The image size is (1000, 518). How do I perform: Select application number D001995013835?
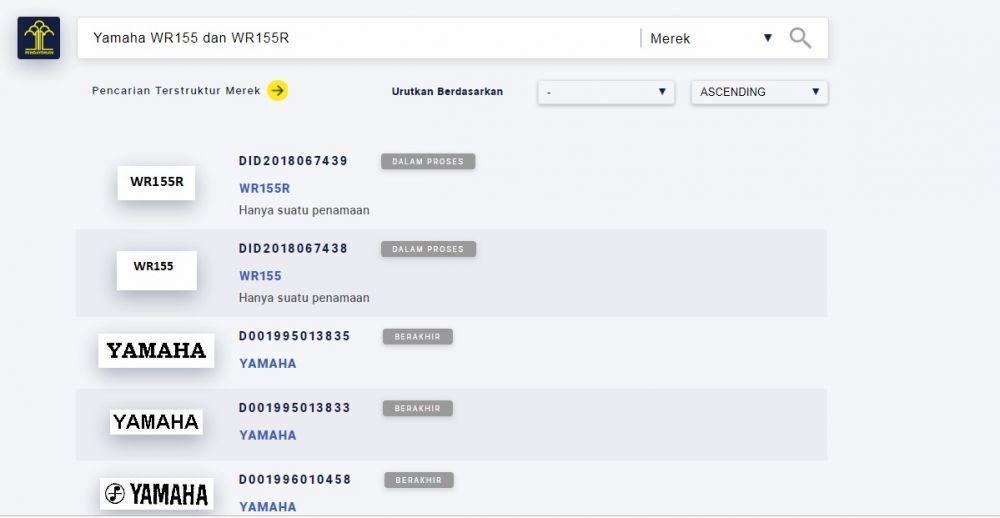(x=295, y=336)
